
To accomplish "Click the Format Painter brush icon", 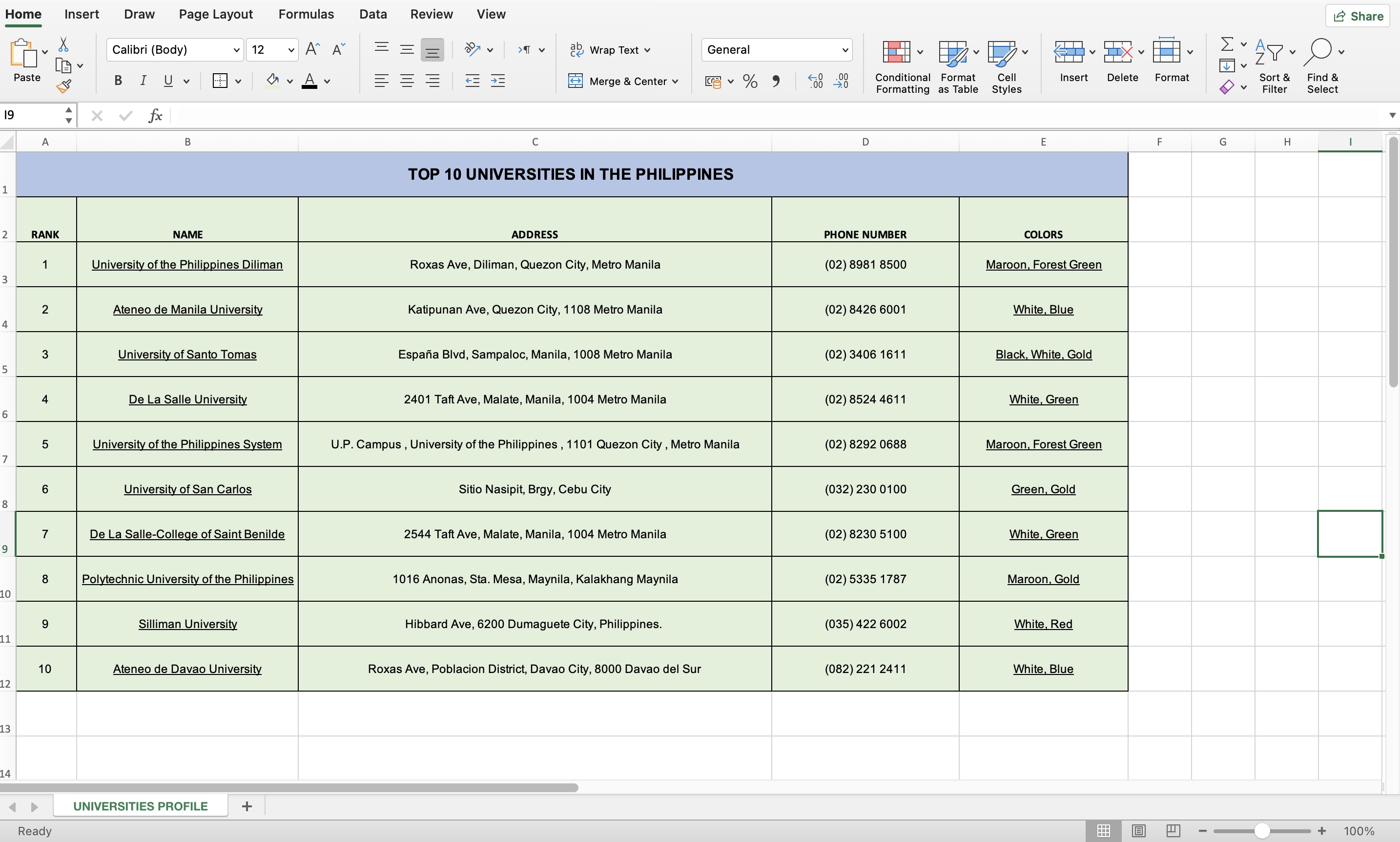I will click(63, 86).
